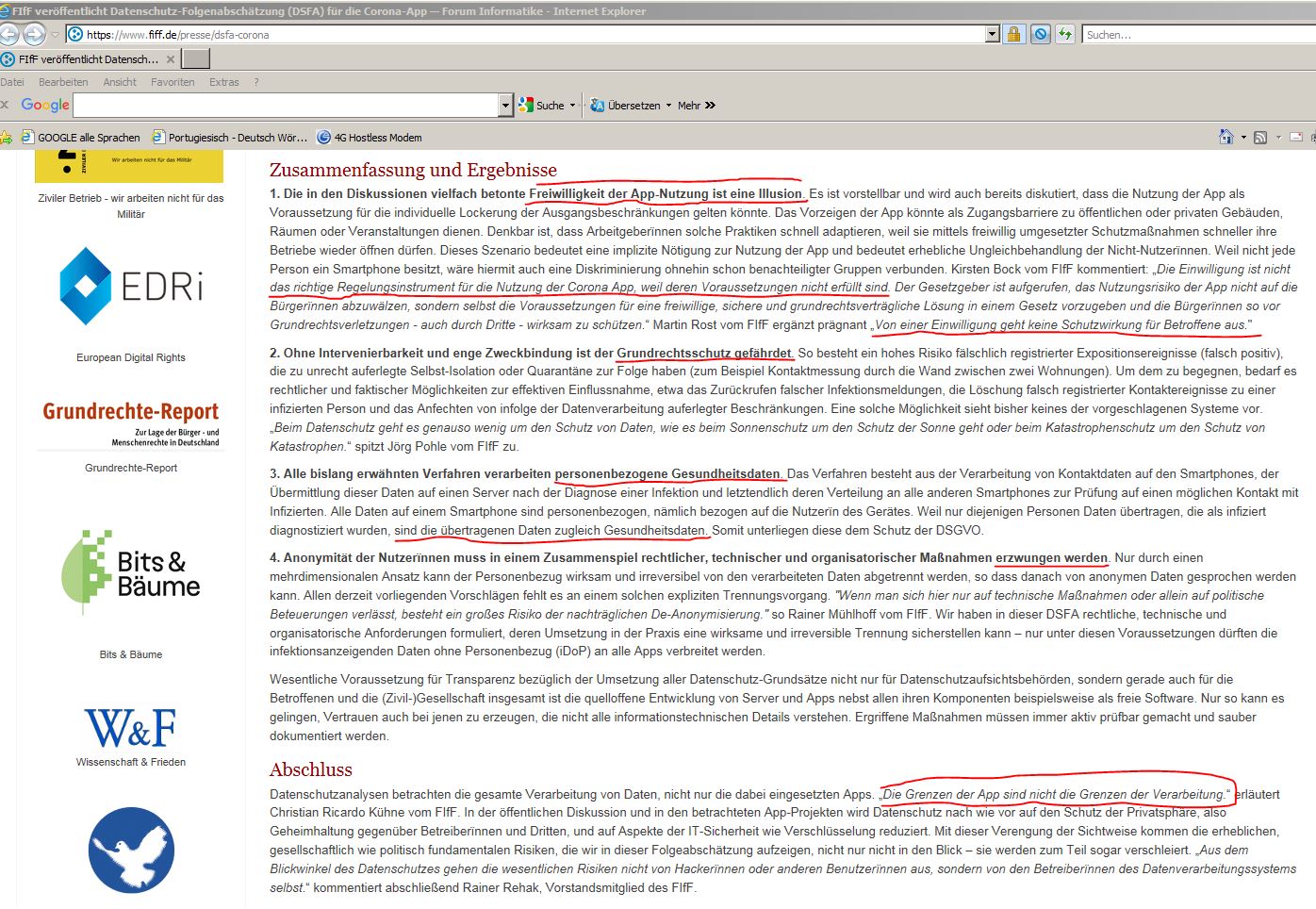Refresh the page with green arrows icon
Screen dimensions: 1316x909
1065,35
